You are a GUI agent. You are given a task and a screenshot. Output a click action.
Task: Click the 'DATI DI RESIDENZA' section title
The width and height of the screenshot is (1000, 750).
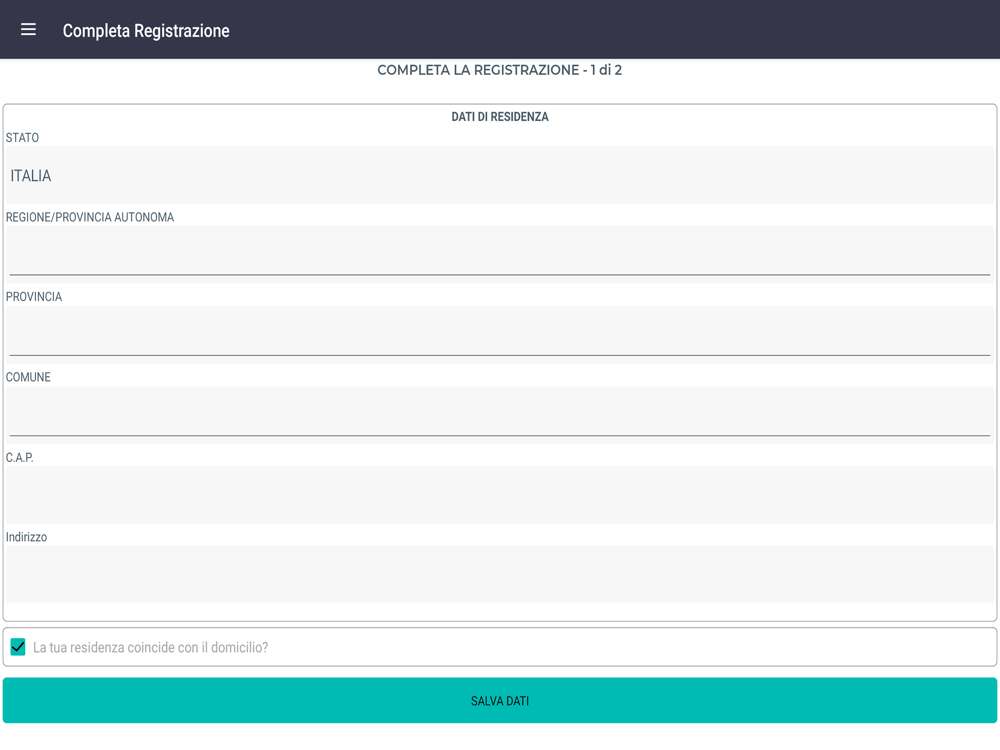pos(500,117)
